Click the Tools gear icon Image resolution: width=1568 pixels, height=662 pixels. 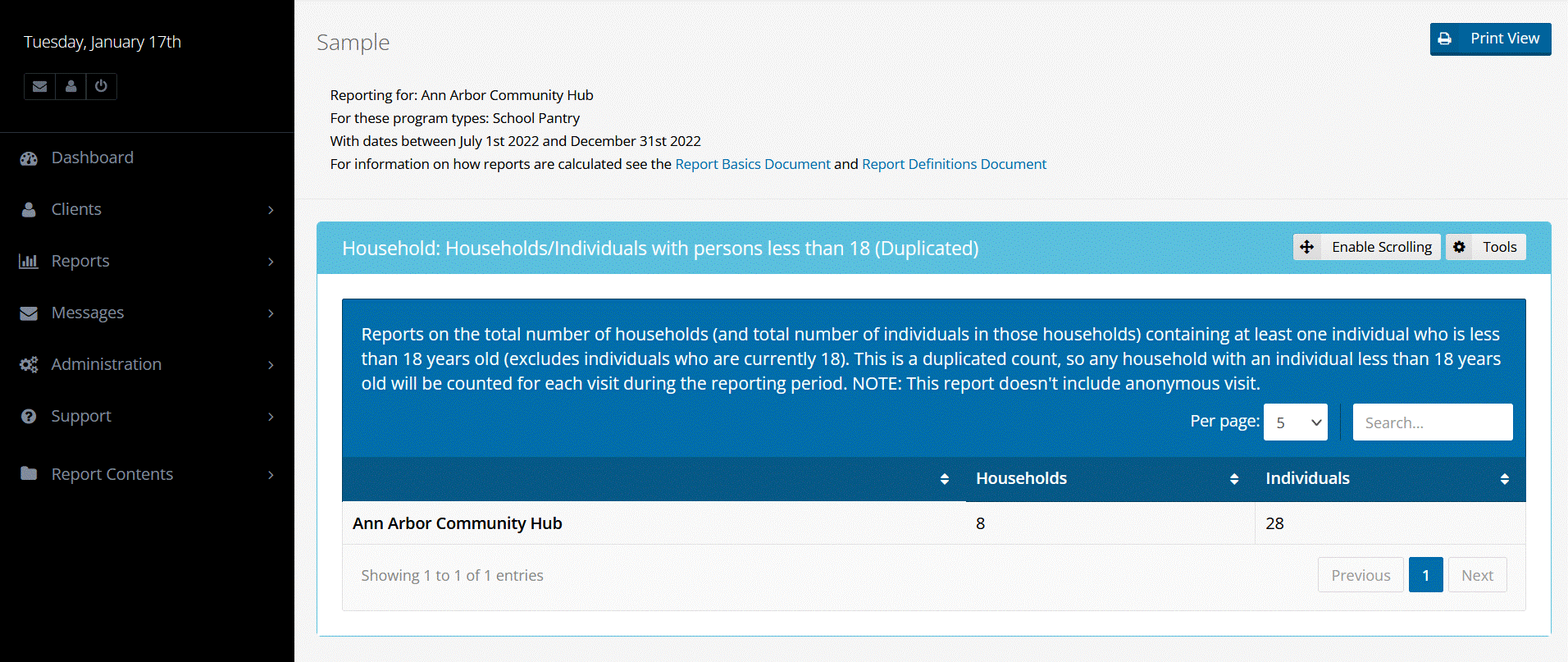(x=1460, y=247)
